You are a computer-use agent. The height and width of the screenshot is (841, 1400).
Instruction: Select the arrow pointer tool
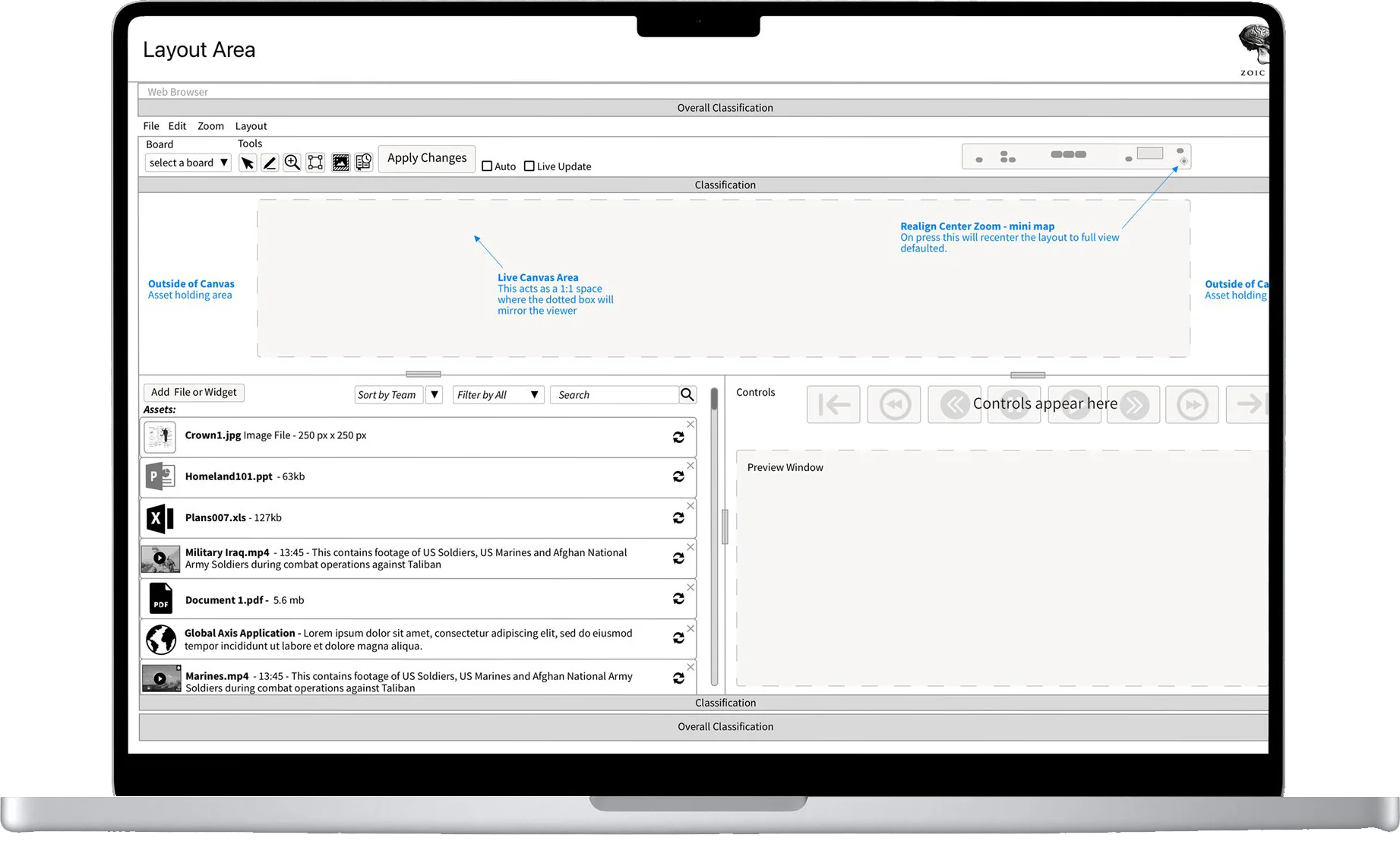(x=247, y=163)
